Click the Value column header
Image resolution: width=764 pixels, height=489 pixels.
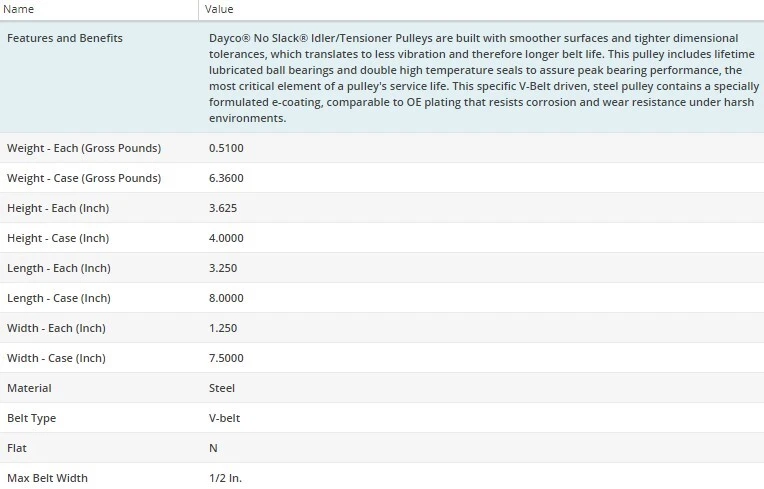(x=219, y=9)
